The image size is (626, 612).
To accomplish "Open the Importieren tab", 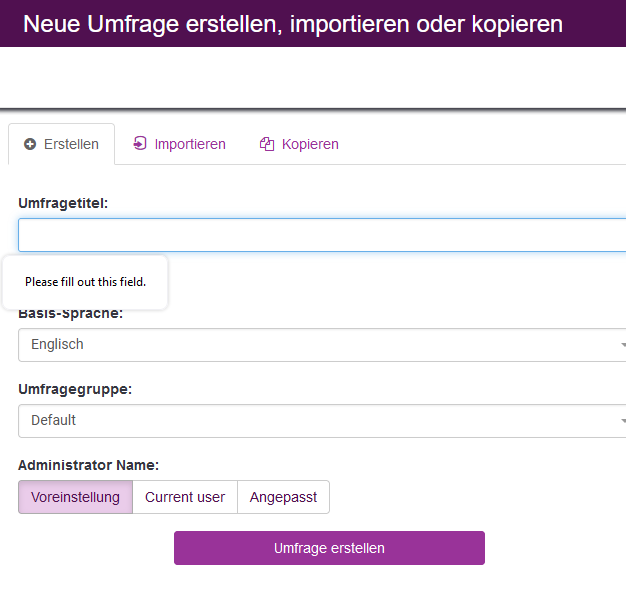I will coord(180,144).
